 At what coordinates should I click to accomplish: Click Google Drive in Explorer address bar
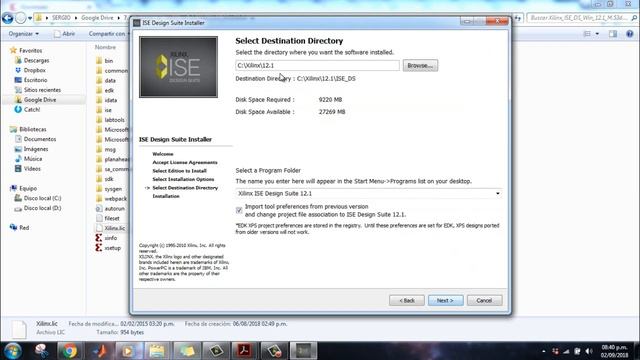[97, 18]
